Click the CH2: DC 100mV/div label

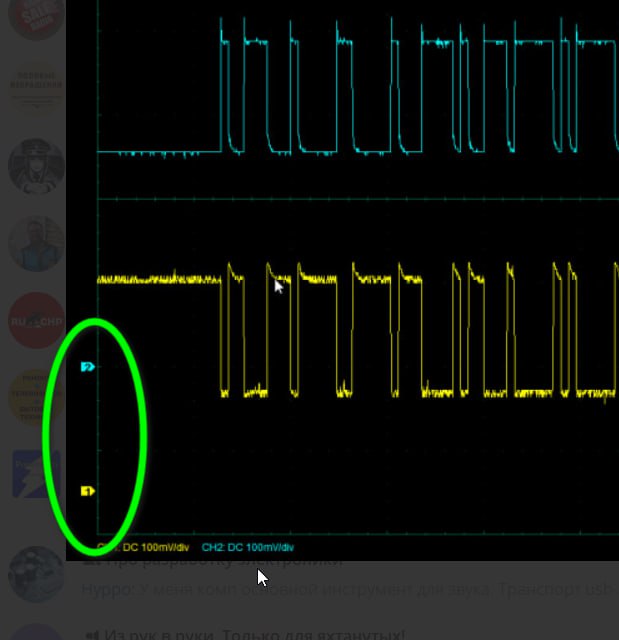[x=248, y=547]
